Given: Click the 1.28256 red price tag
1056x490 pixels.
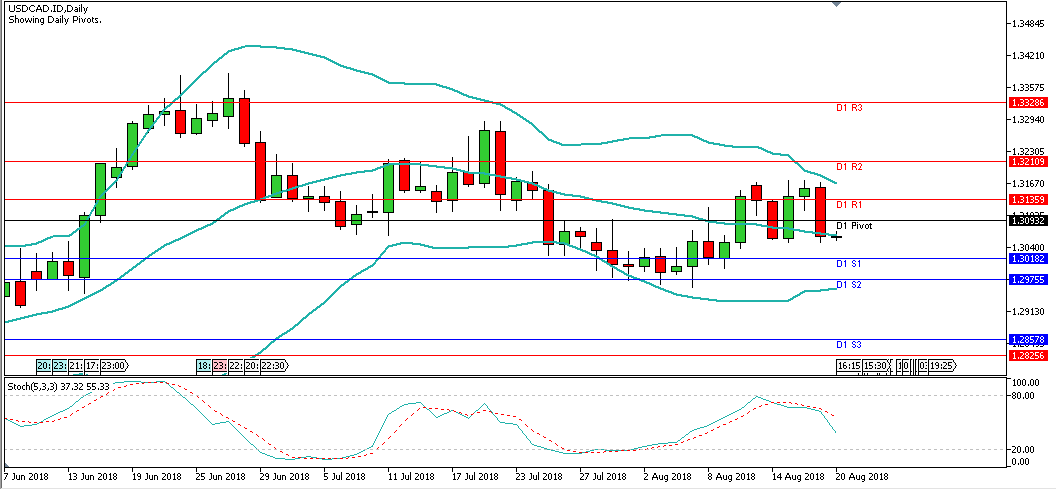Looking at the screenshot, I should coord(1028,355).
